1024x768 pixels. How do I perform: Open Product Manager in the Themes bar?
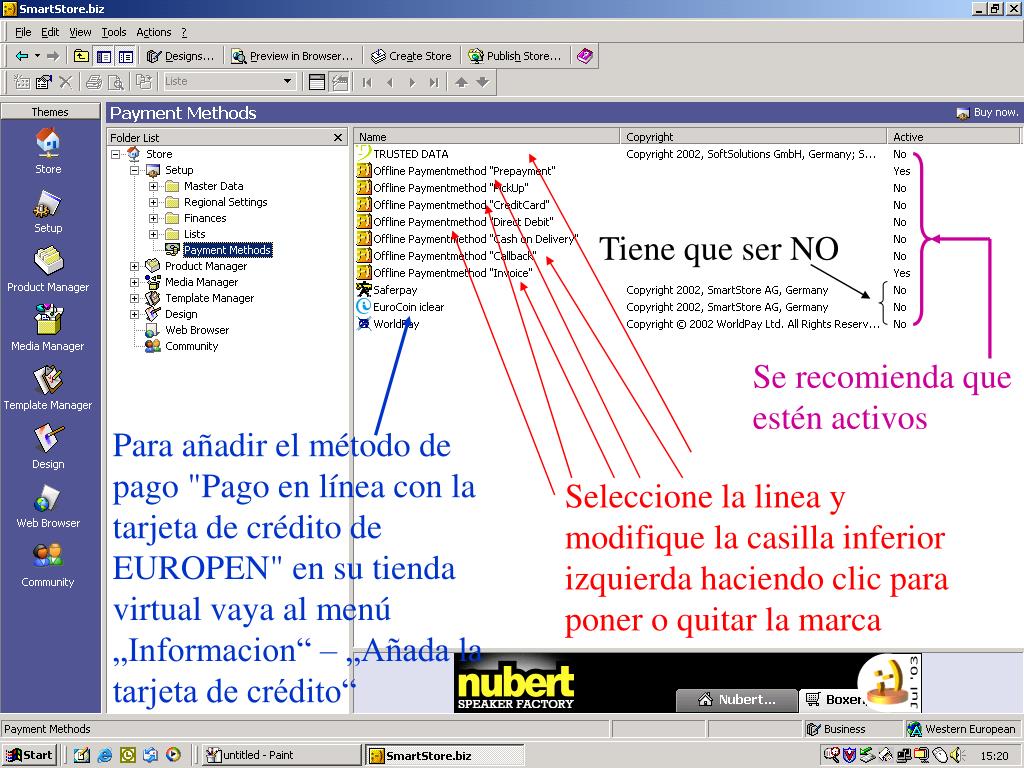click(48, 269)
